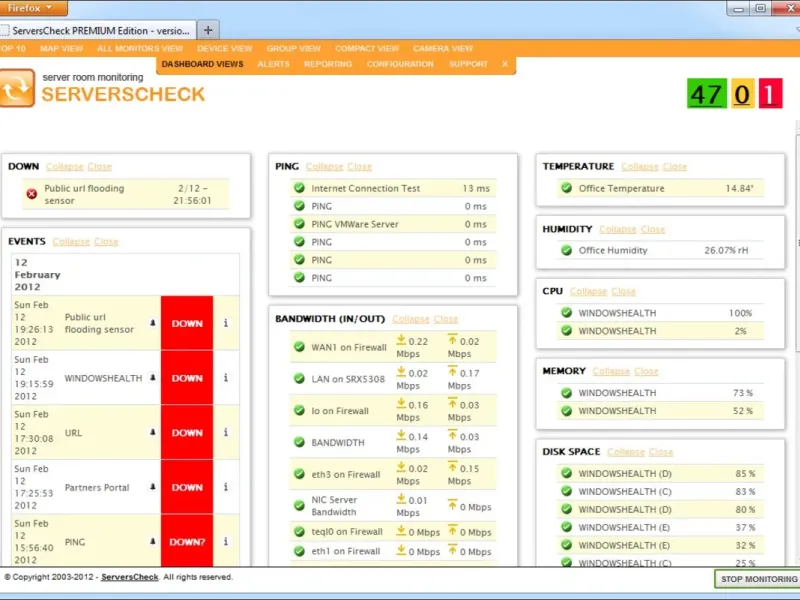Open CAMERA VIEW
This screenshot has height=600, width=800.
(x=443, y=48)
